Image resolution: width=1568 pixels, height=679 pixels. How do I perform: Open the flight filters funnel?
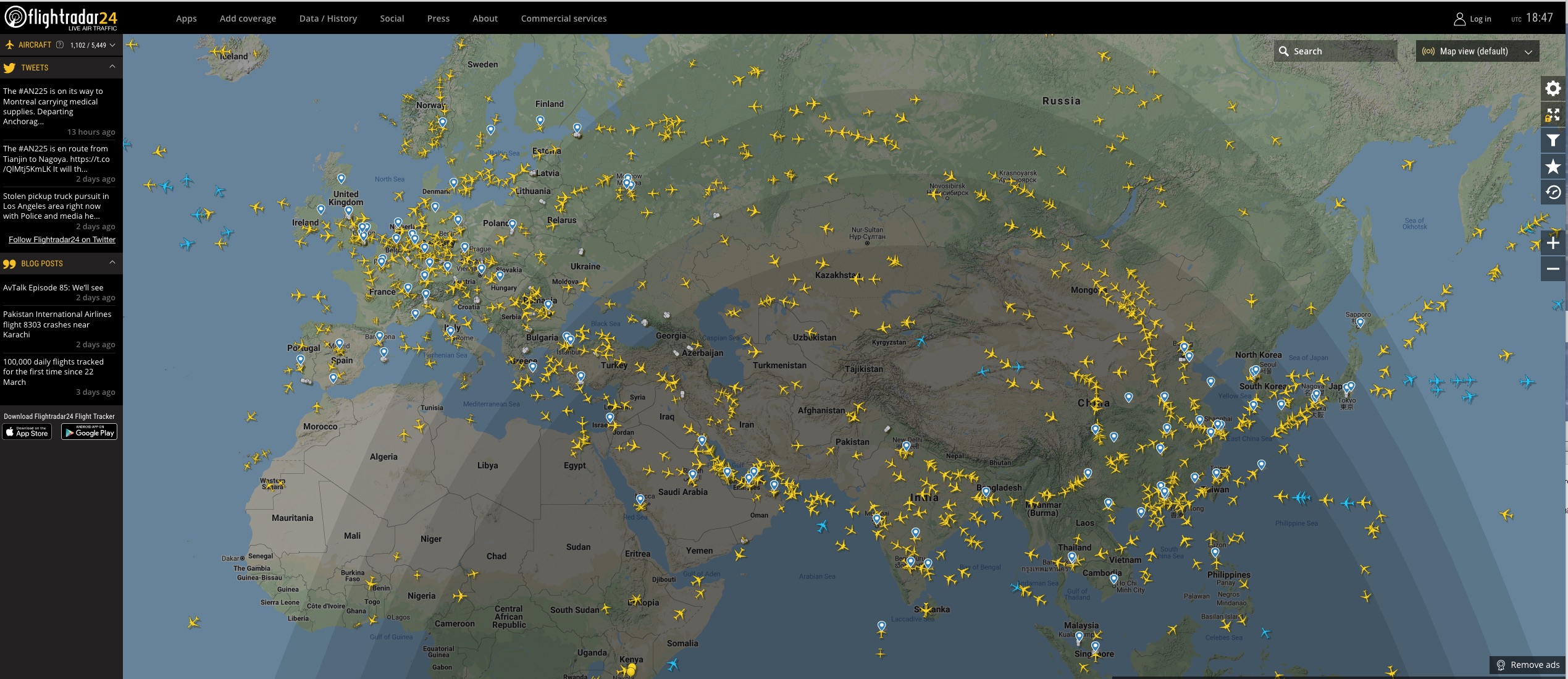(x=1553, y=141)
